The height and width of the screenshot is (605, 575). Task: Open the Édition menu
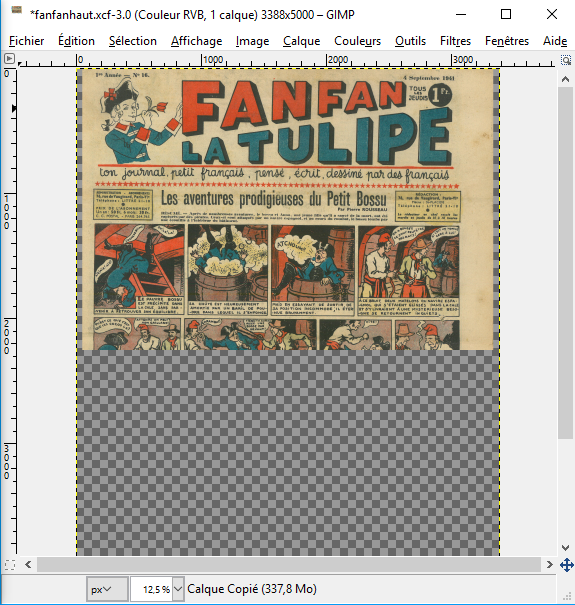[x=76, y=41]
